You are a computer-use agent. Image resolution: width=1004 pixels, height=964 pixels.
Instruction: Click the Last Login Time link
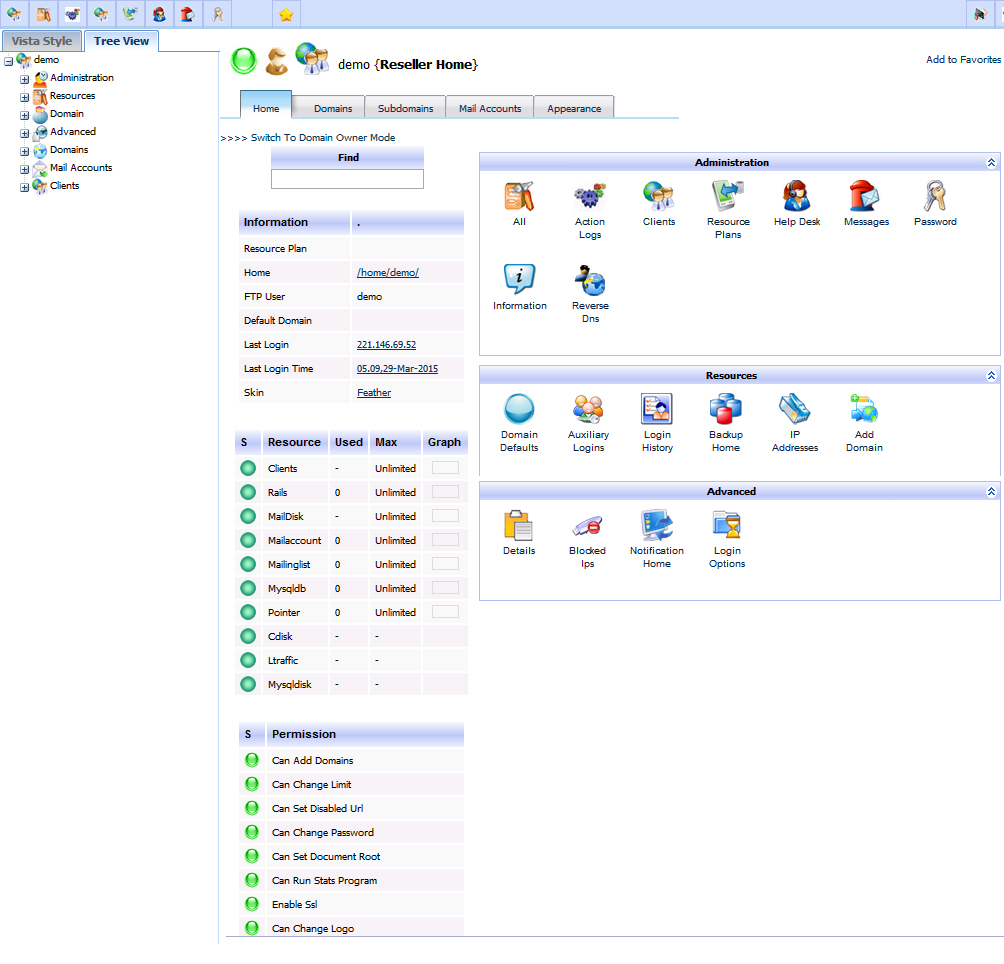click(x=397, y=369)
